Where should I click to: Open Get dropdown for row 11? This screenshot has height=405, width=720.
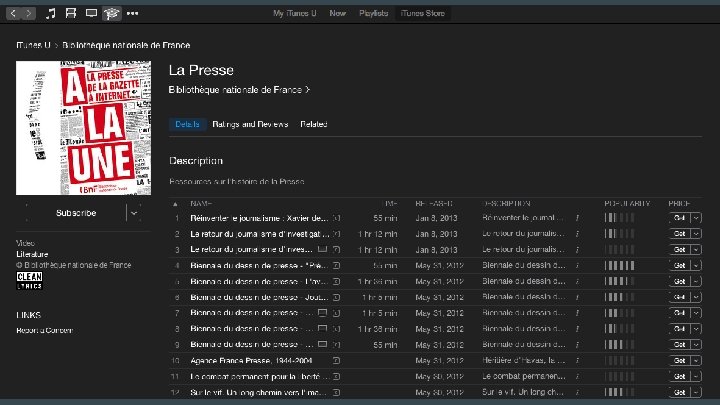tap(696, 377)
